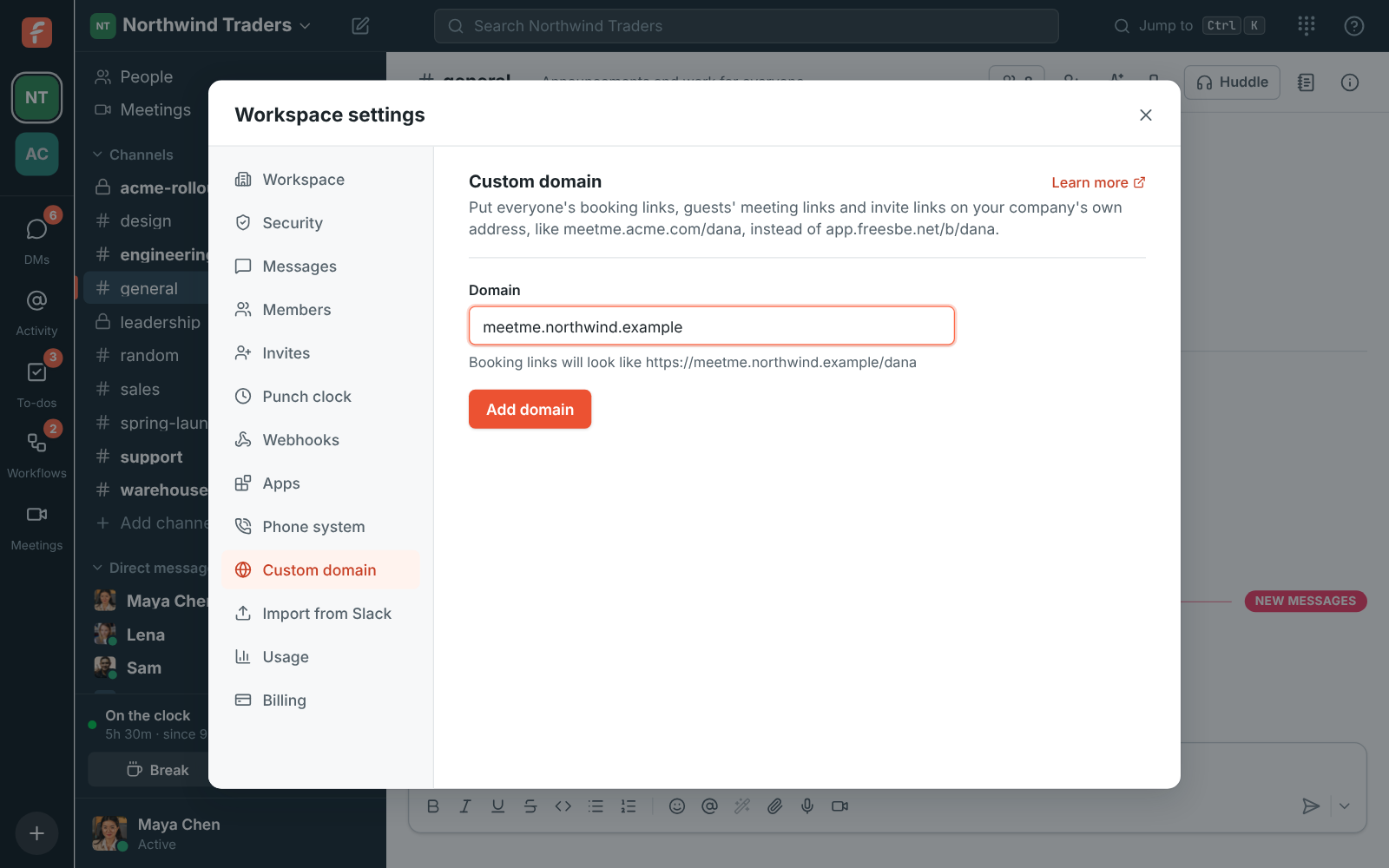Open the Workspace settings section
The image size is (1389, 868).
coord(320,180)
